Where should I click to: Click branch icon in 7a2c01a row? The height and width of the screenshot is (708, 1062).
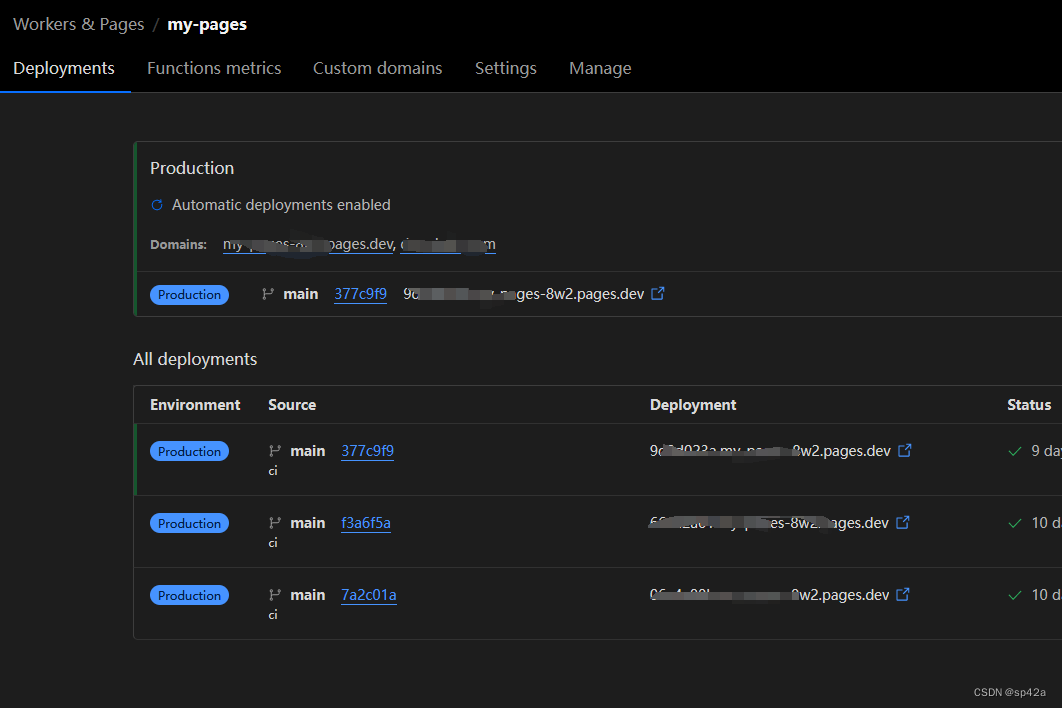coord(275,595)
